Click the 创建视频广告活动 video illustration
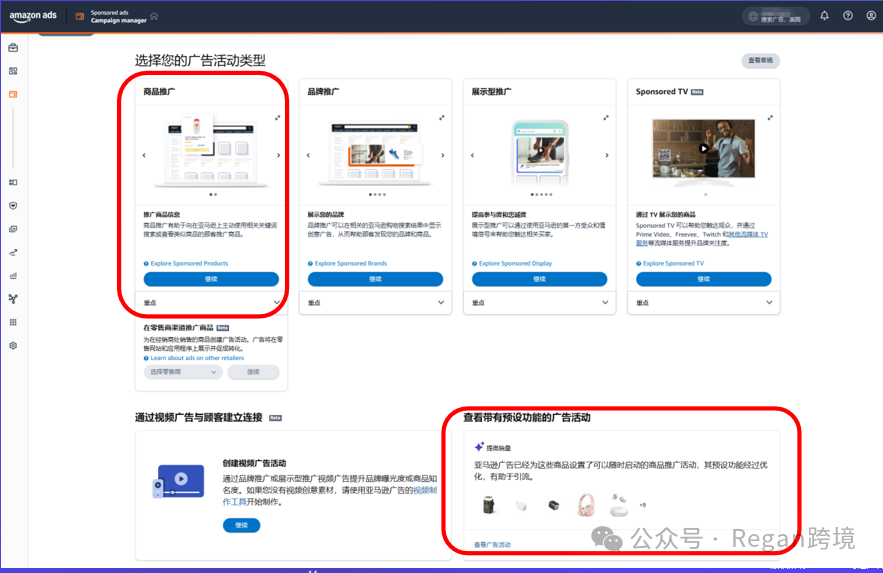Screen dimensions: 883x573 pos(178,481)
